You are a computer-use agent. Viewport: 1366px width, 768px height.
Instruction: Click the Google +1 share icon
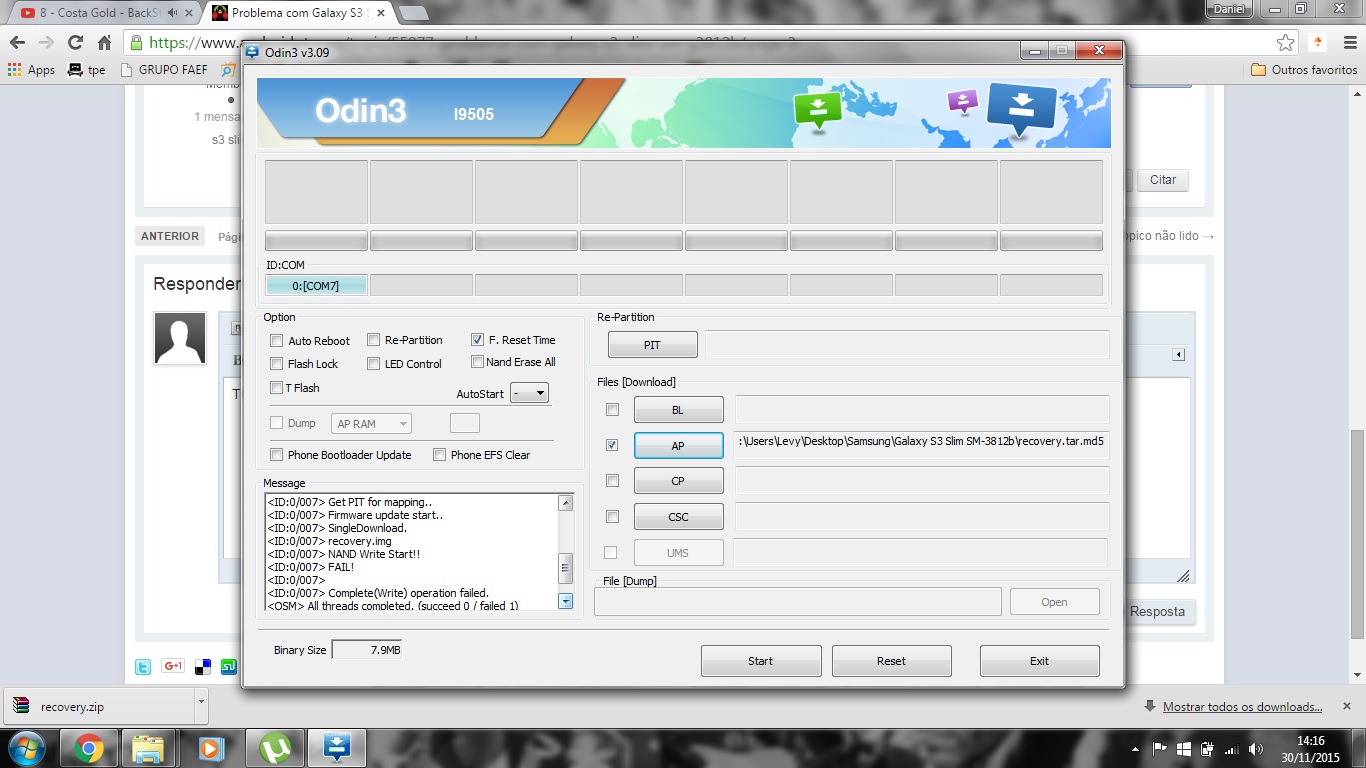pyautogui.click(x=173, y=666)
